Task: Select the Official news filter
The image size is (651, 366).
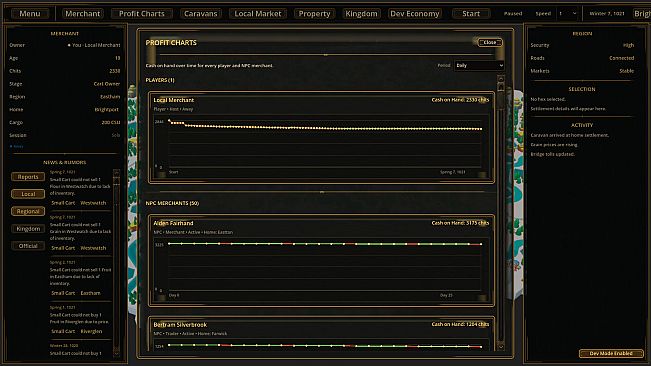Action: point(28,246)
